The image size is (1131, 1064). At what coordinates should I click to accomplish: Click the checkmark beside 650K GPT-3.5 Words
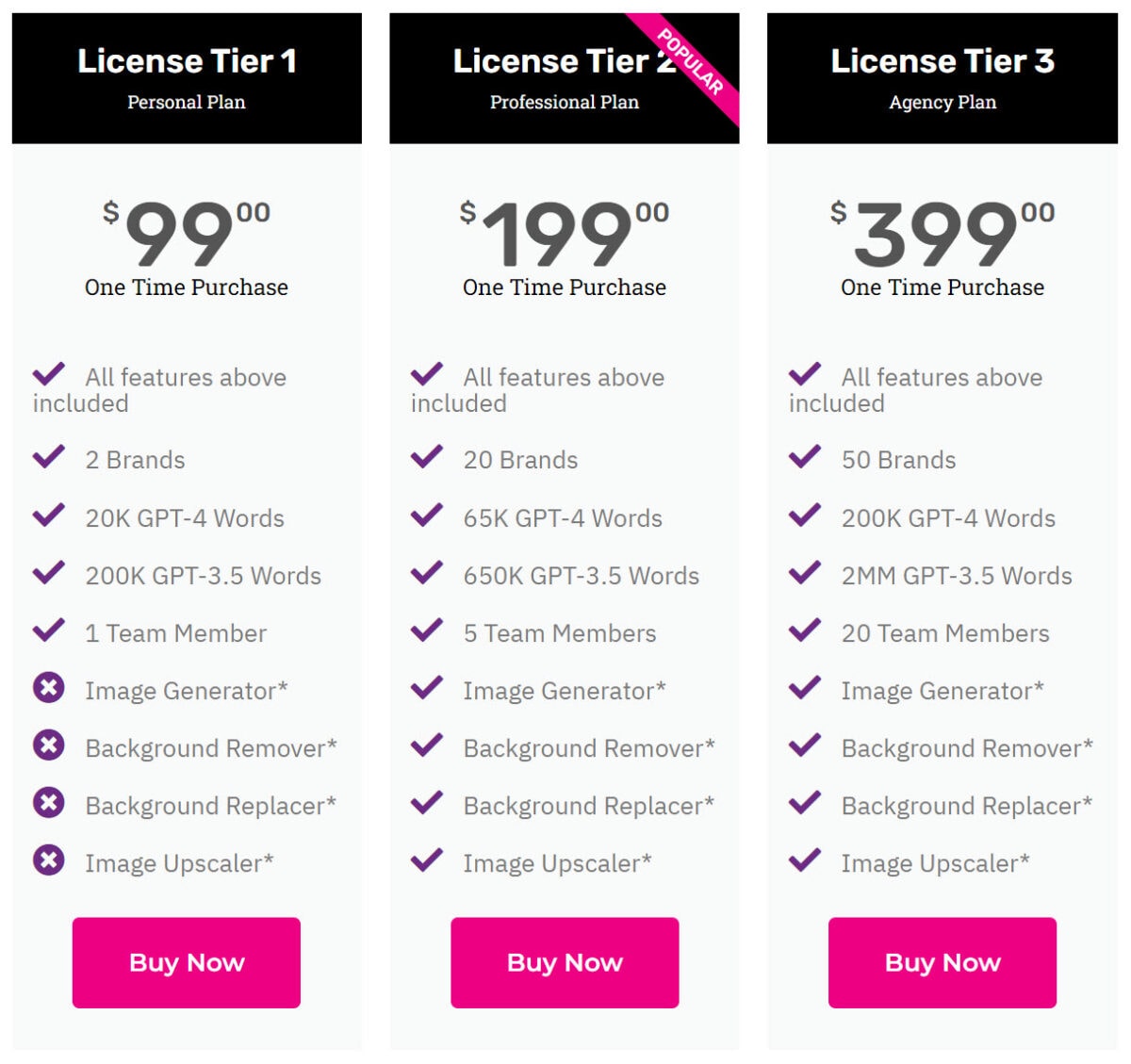tap(426, 572)
